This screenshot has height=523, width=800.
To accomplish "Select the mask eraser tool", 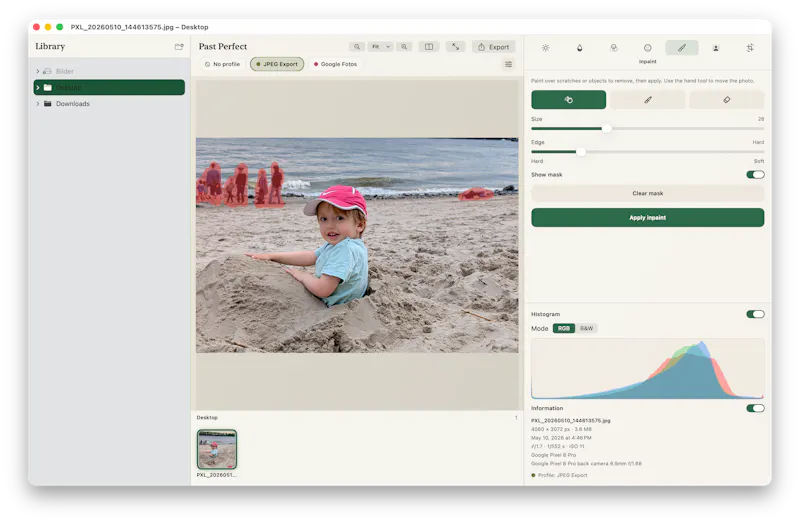I will (727, 100).
